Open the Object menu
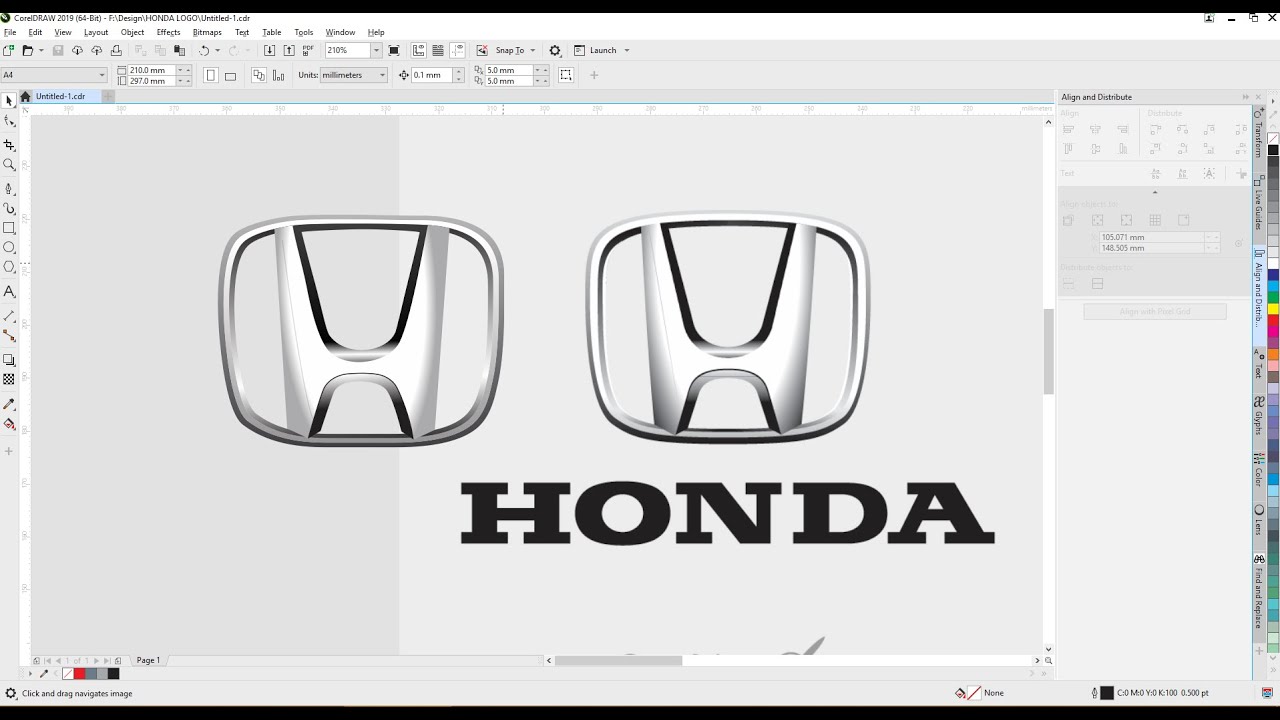This screenshot has height=720, width=1280. pyautogui.click(x=132, y=32)
